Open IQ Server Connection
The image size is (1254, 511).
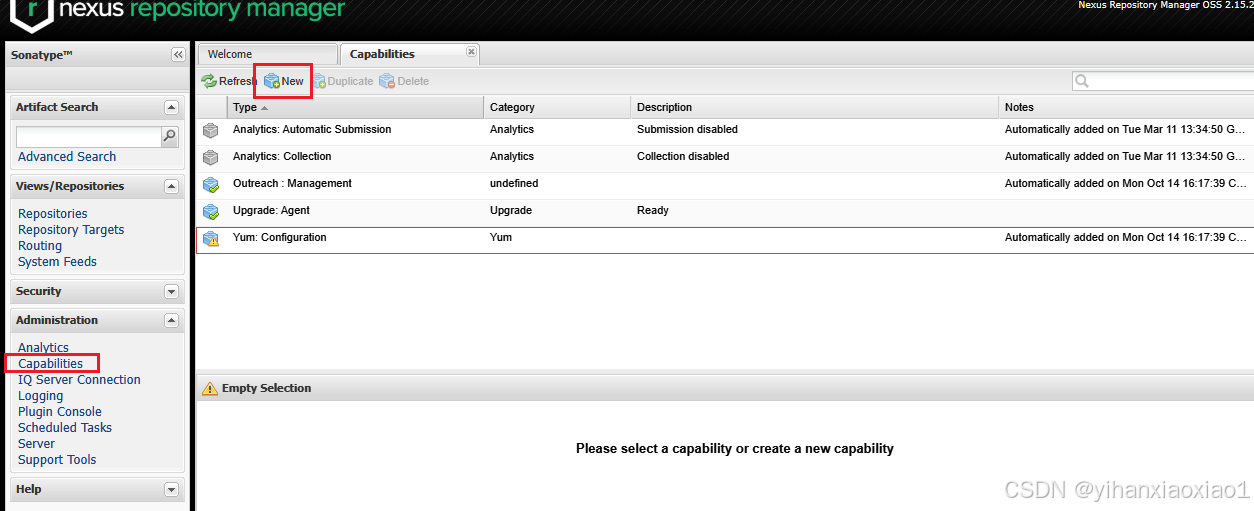click(x=79, y=380)
